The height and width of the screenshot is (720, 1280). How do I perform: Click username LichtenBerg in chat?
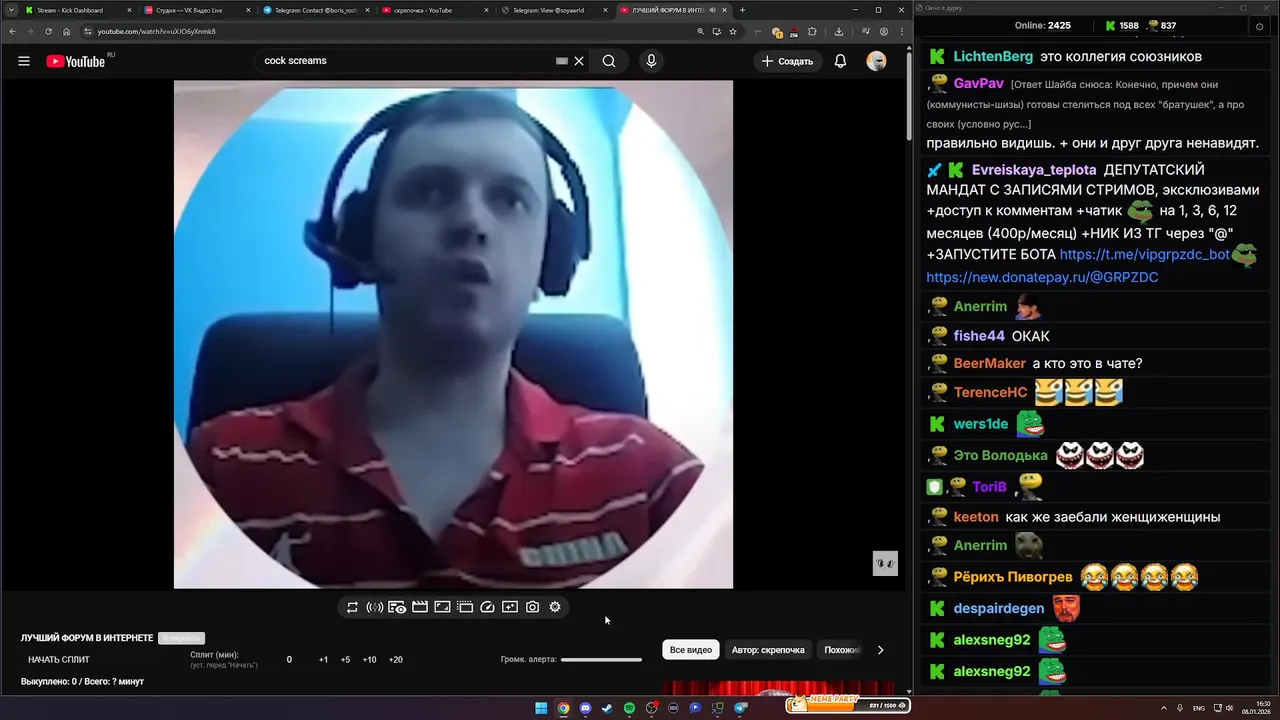click(993, 57)
